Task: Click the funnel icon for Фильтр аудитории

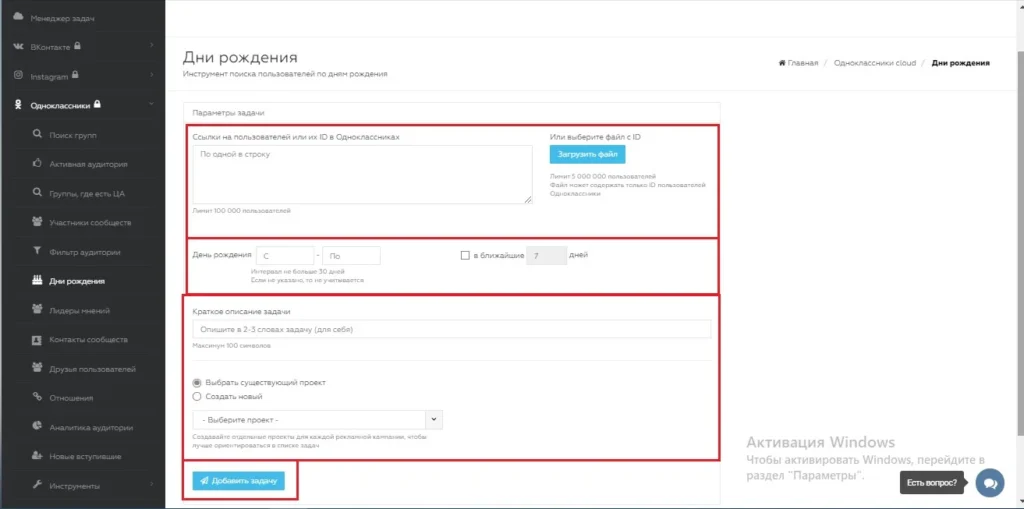Action: (37, 252)
